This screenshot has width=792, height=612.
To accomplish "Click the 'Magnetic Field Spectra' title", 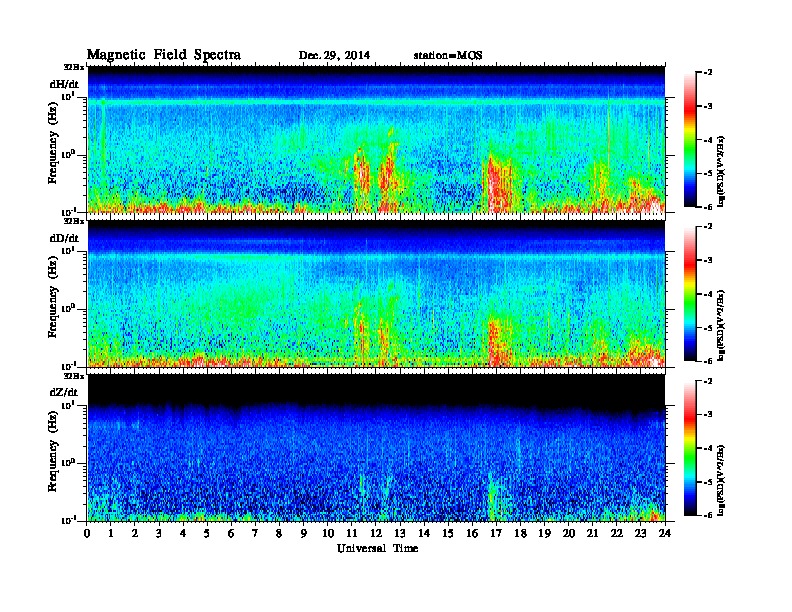I will [x=164, y=55].
